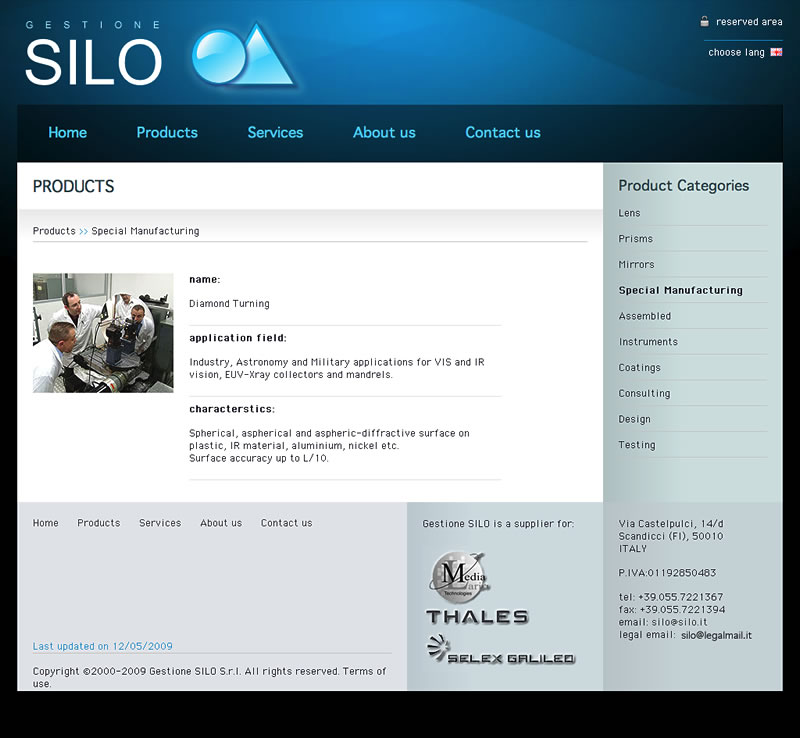The width and height of the screenshot is (800, 738).
Task: Select the Consulting product category
Action: point(644,393)
